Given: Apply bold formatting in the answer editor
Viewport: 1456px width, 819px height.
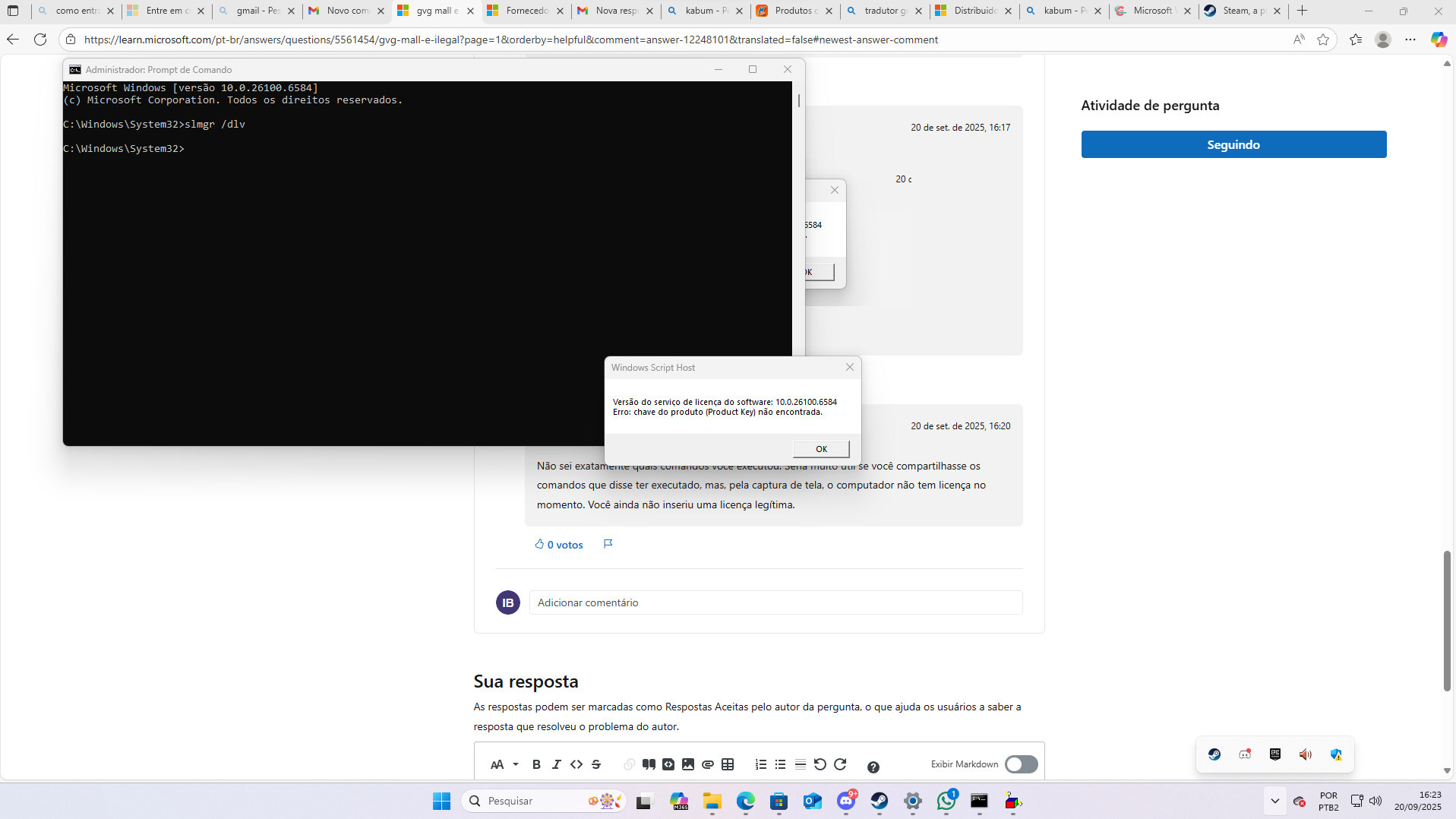Looking at the screenshot, I should (x=536, y=764).
